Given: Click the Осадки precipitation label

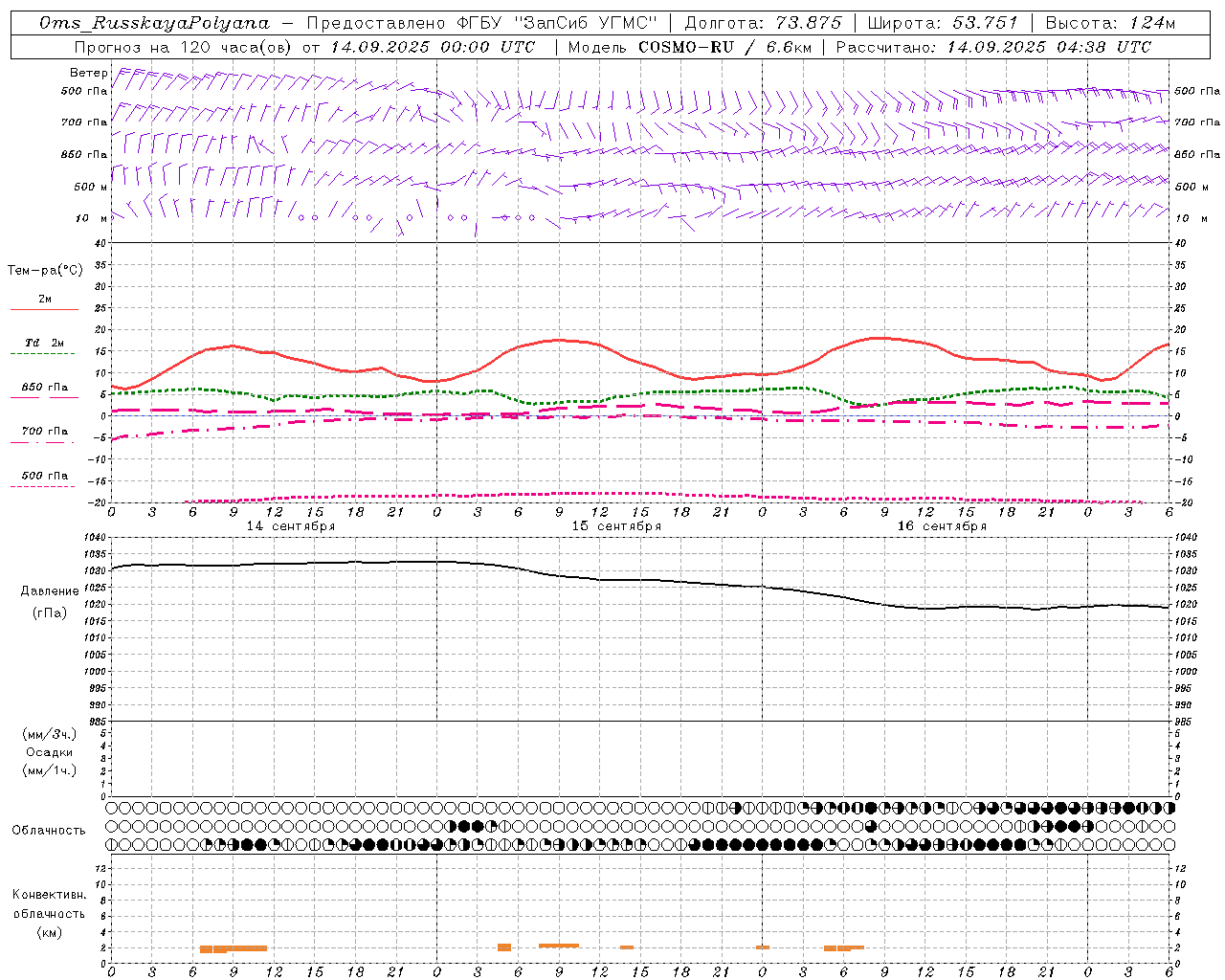Looking at the screenshot, I should point(50,752).
